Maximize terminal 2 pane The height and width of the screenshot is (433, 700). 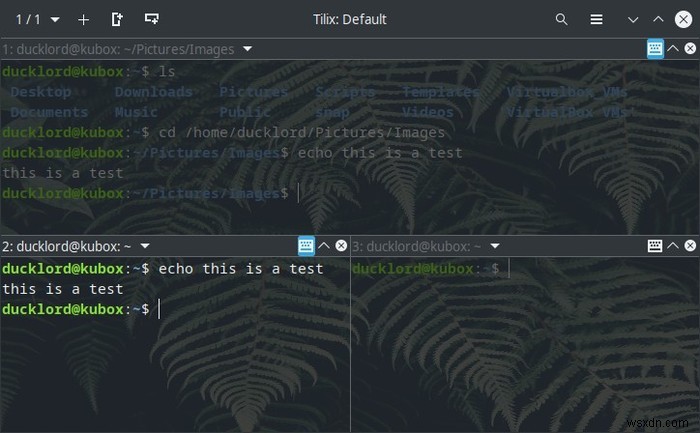coord(324,246)
